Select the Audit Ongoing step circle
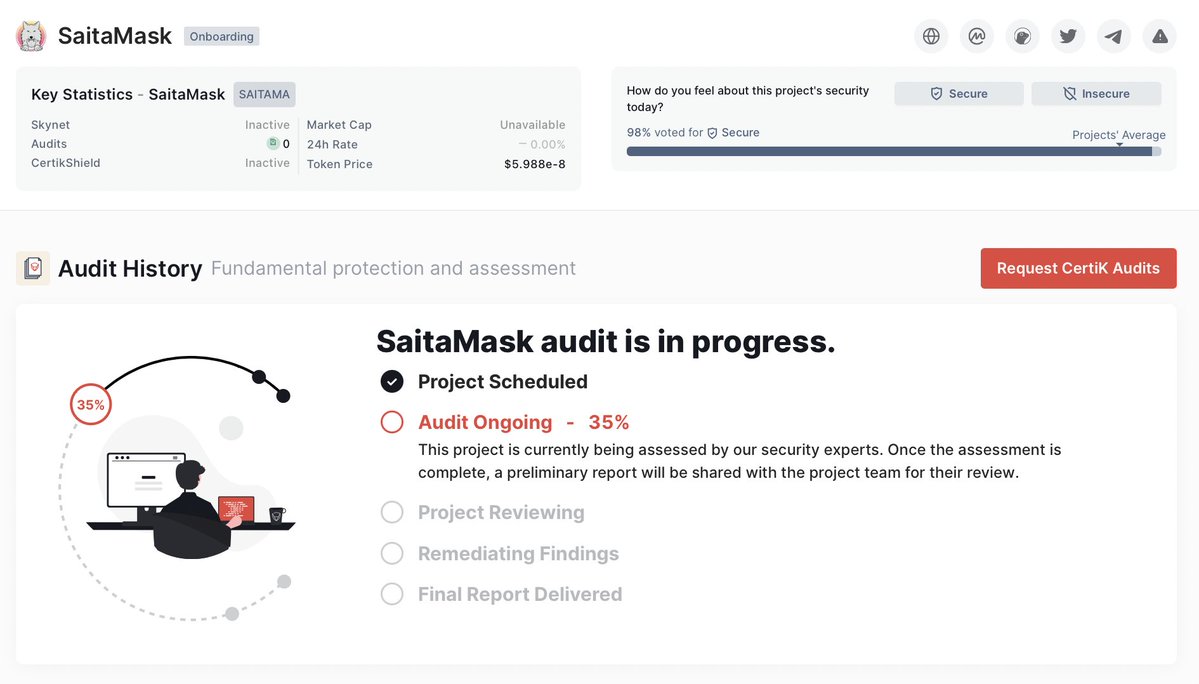Screen dimensions: 1199x684 392,422
